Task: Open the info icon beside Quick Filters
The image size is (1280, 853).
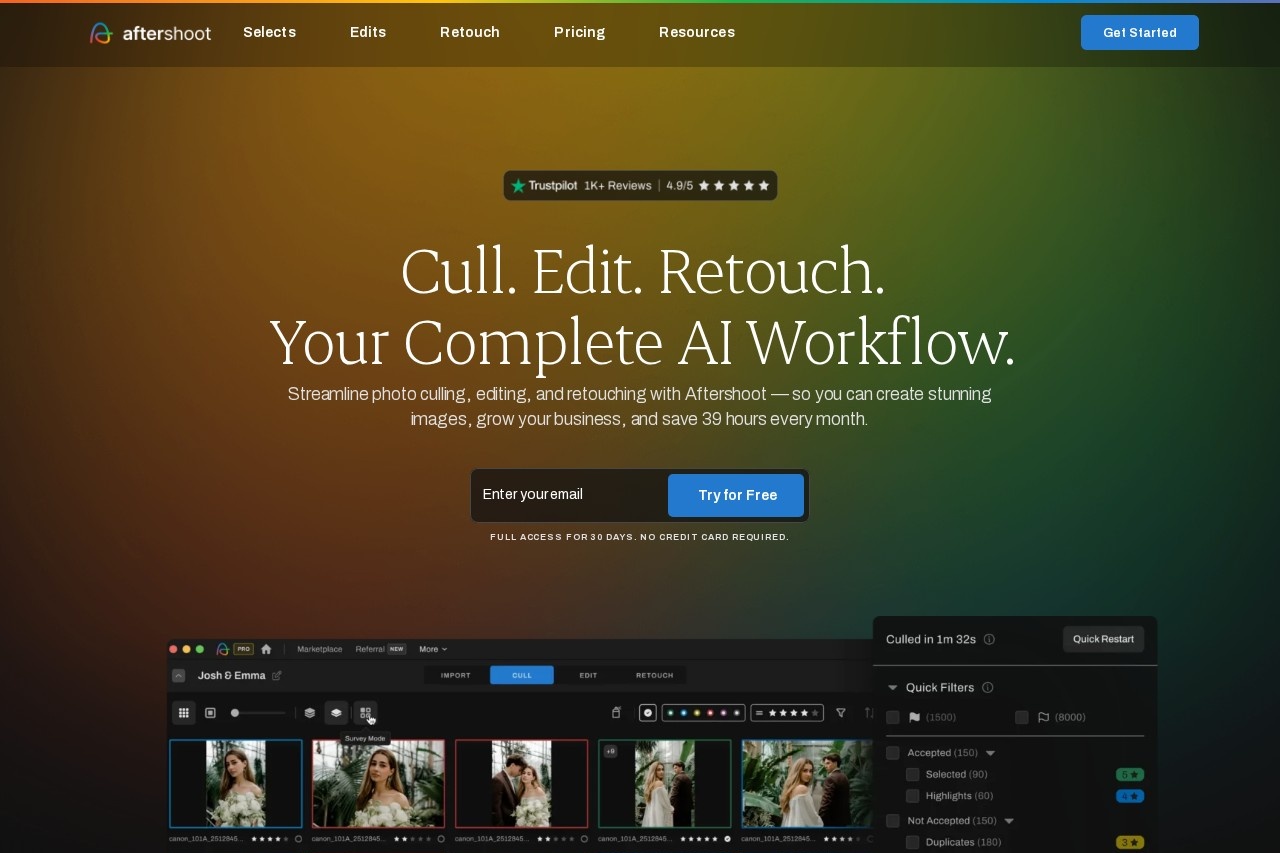Action: click(x=988, y=688)
